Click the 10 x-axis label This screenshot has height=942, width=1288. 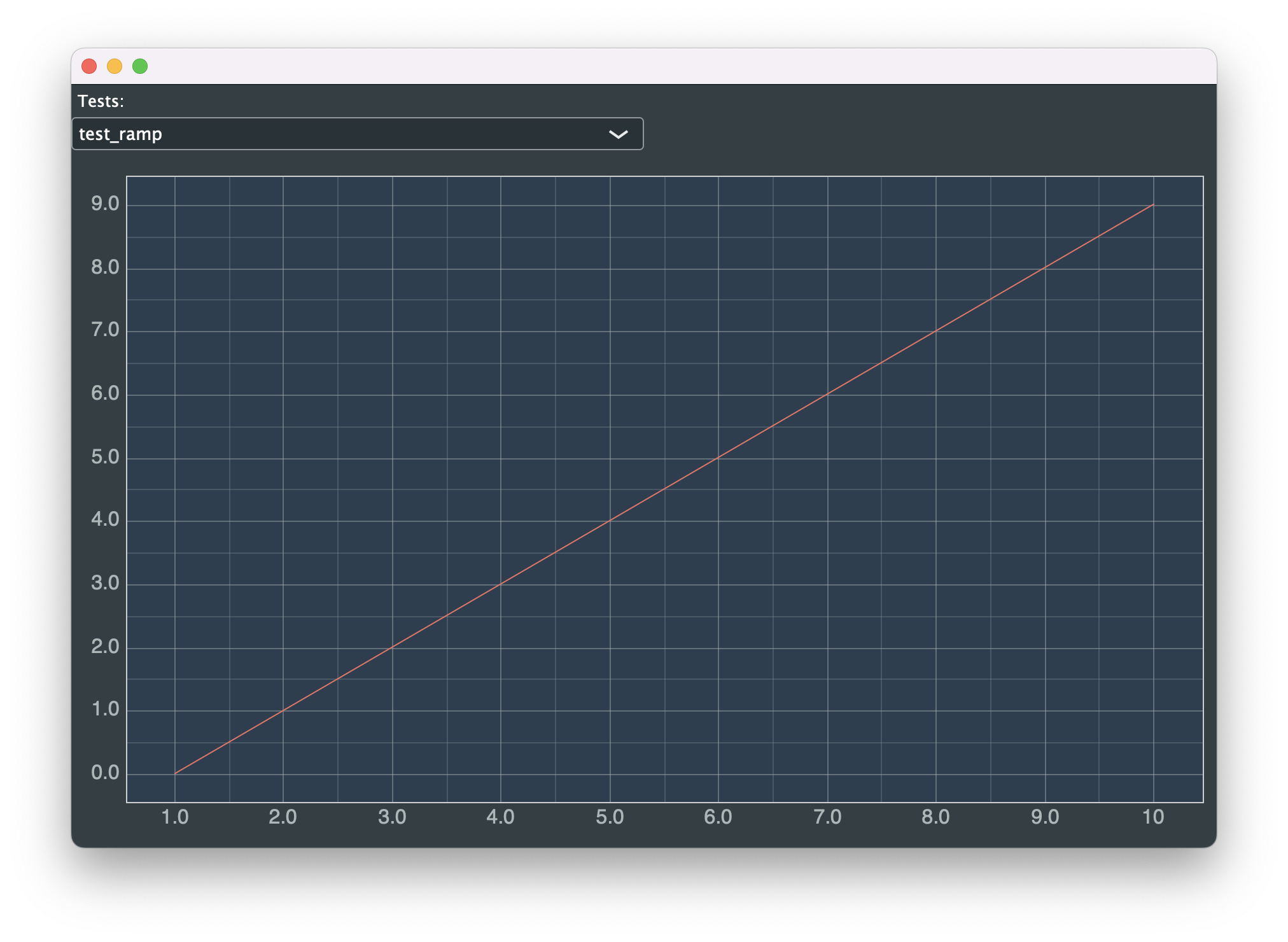pyautogui.click(x=1153, y=817)
